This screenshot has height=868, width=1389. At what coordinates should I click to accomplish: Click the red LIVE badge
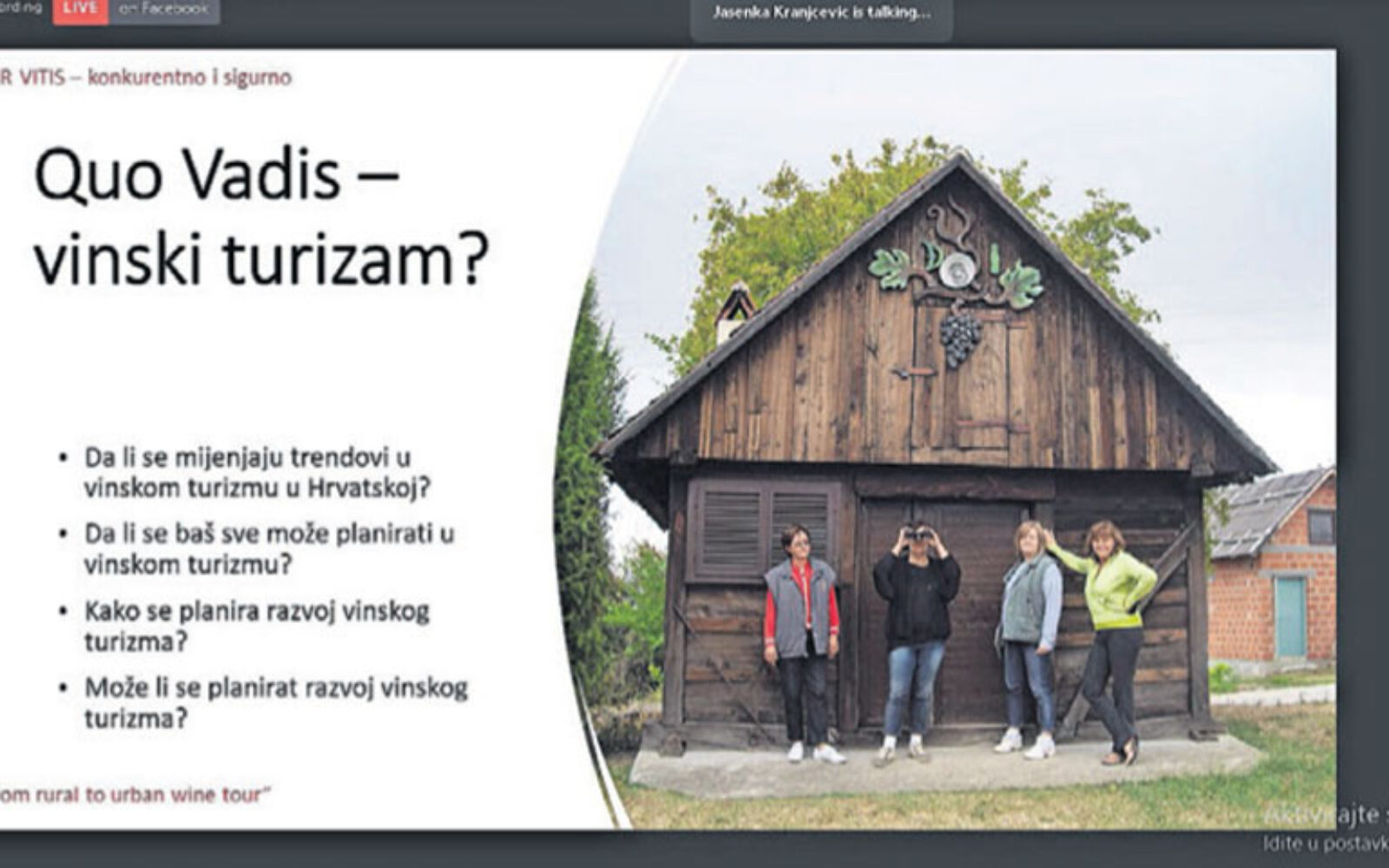(x=80, y=10)
